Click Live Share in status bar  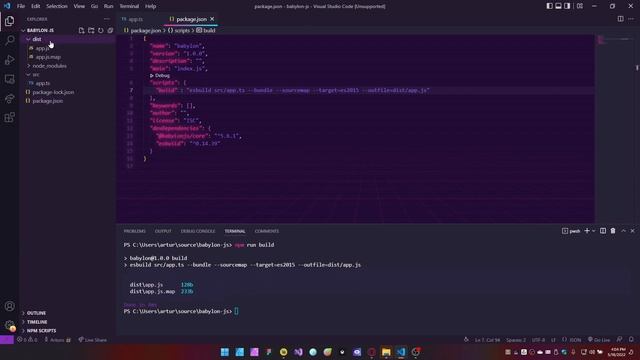click(x=92, y=340)
